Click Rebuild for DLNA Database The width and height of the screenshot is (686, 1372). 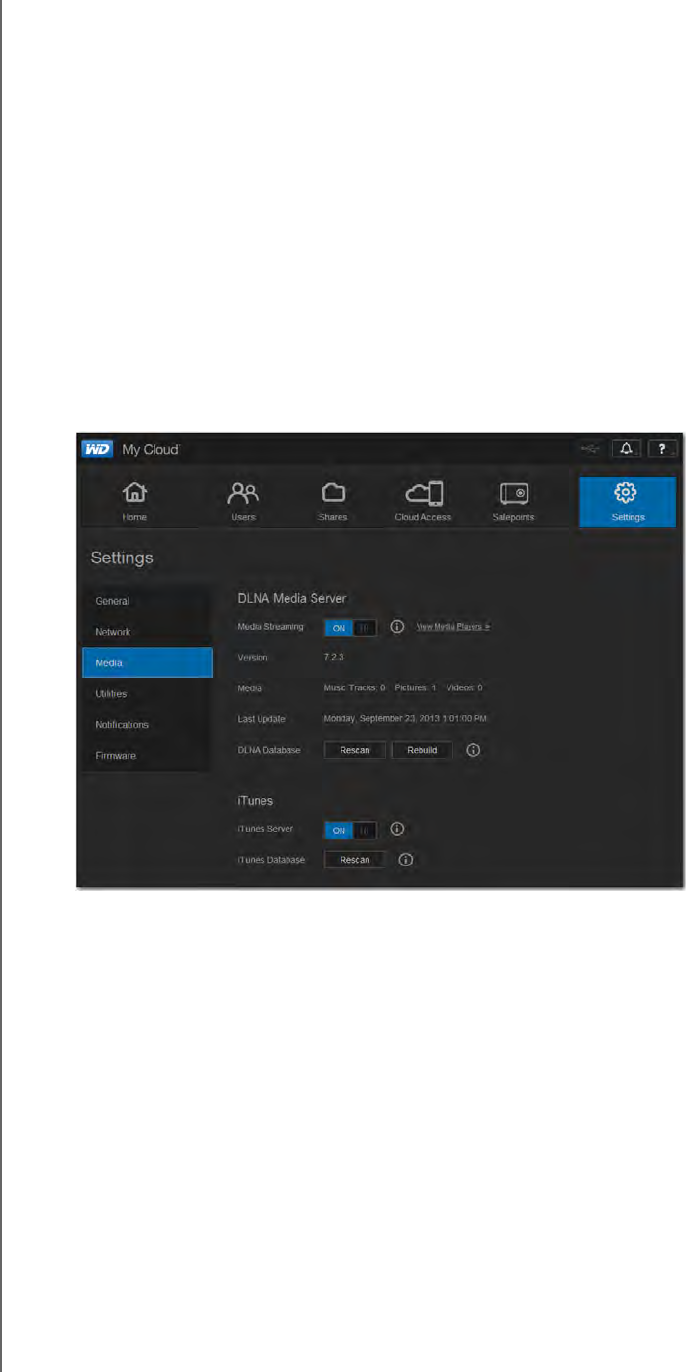pos(421,750)
